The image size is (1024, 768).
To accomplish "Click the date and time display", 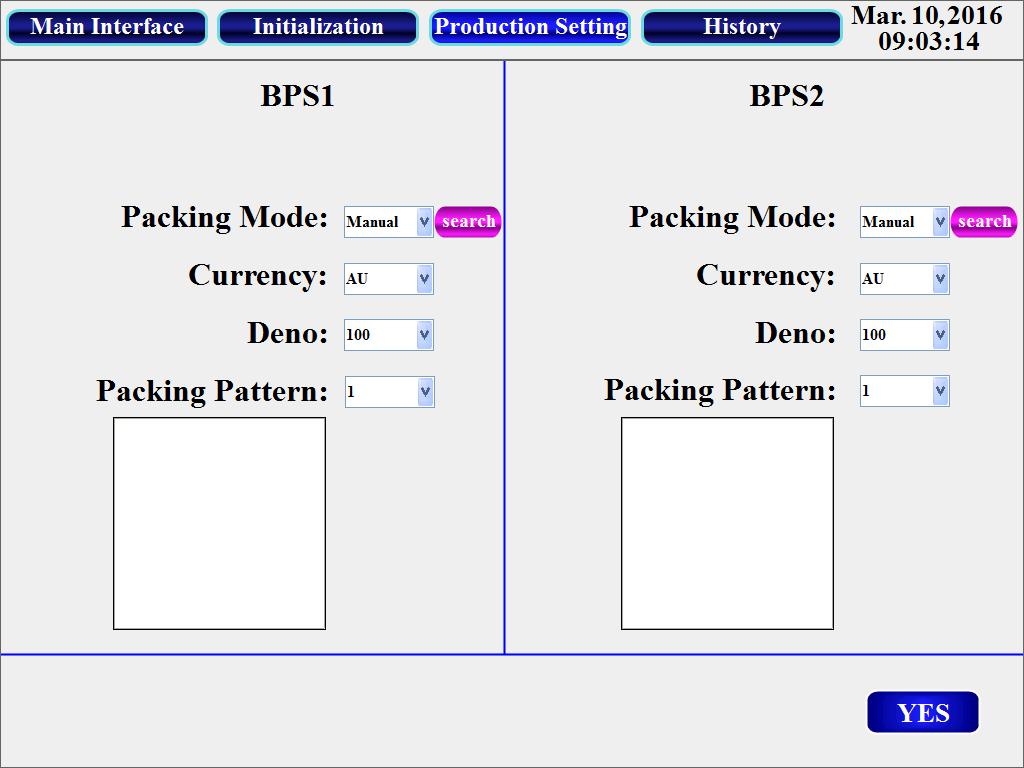I will coord(927,29).
